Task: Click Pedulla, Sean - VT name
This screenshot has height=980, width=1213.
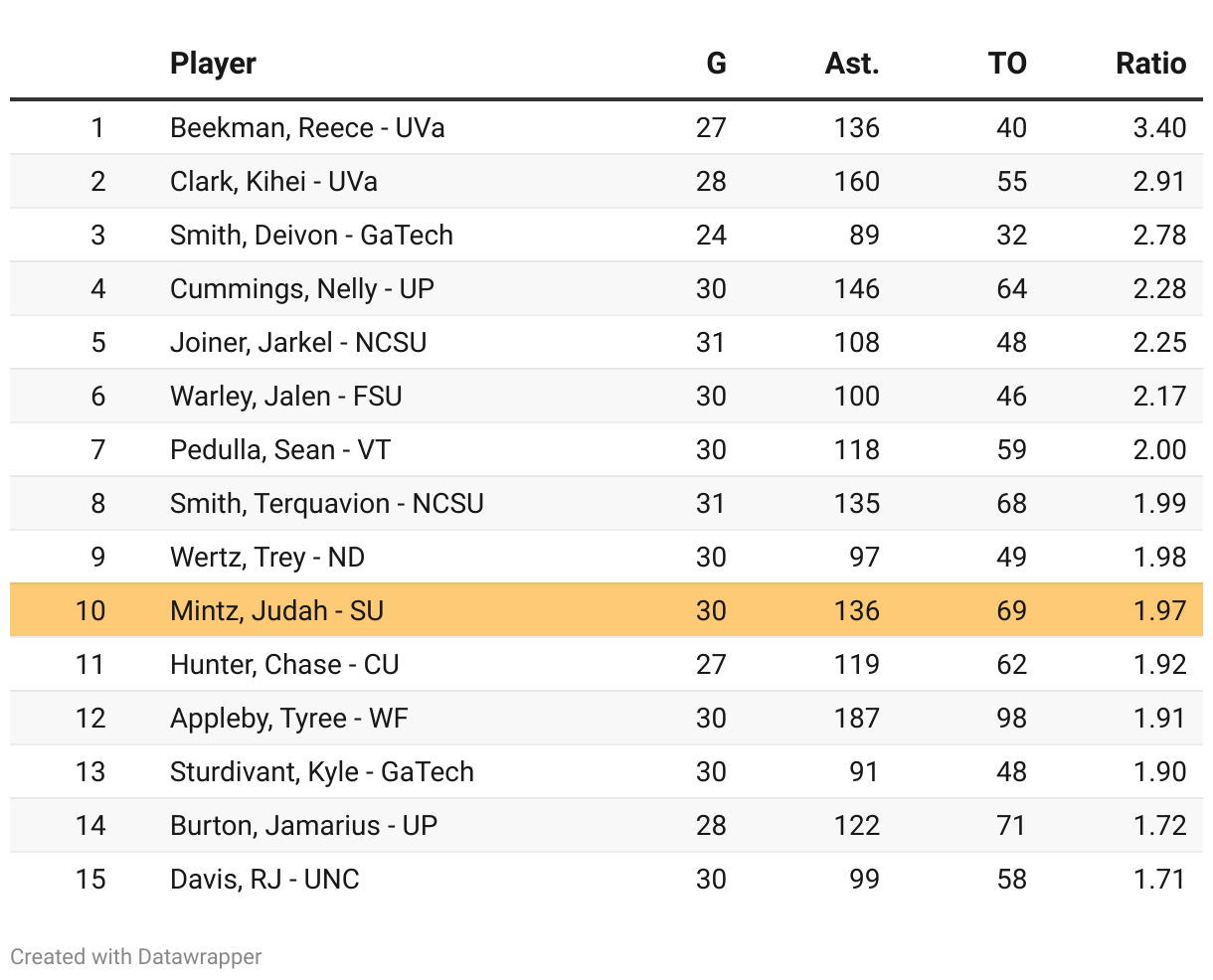Action: (280, 450)
